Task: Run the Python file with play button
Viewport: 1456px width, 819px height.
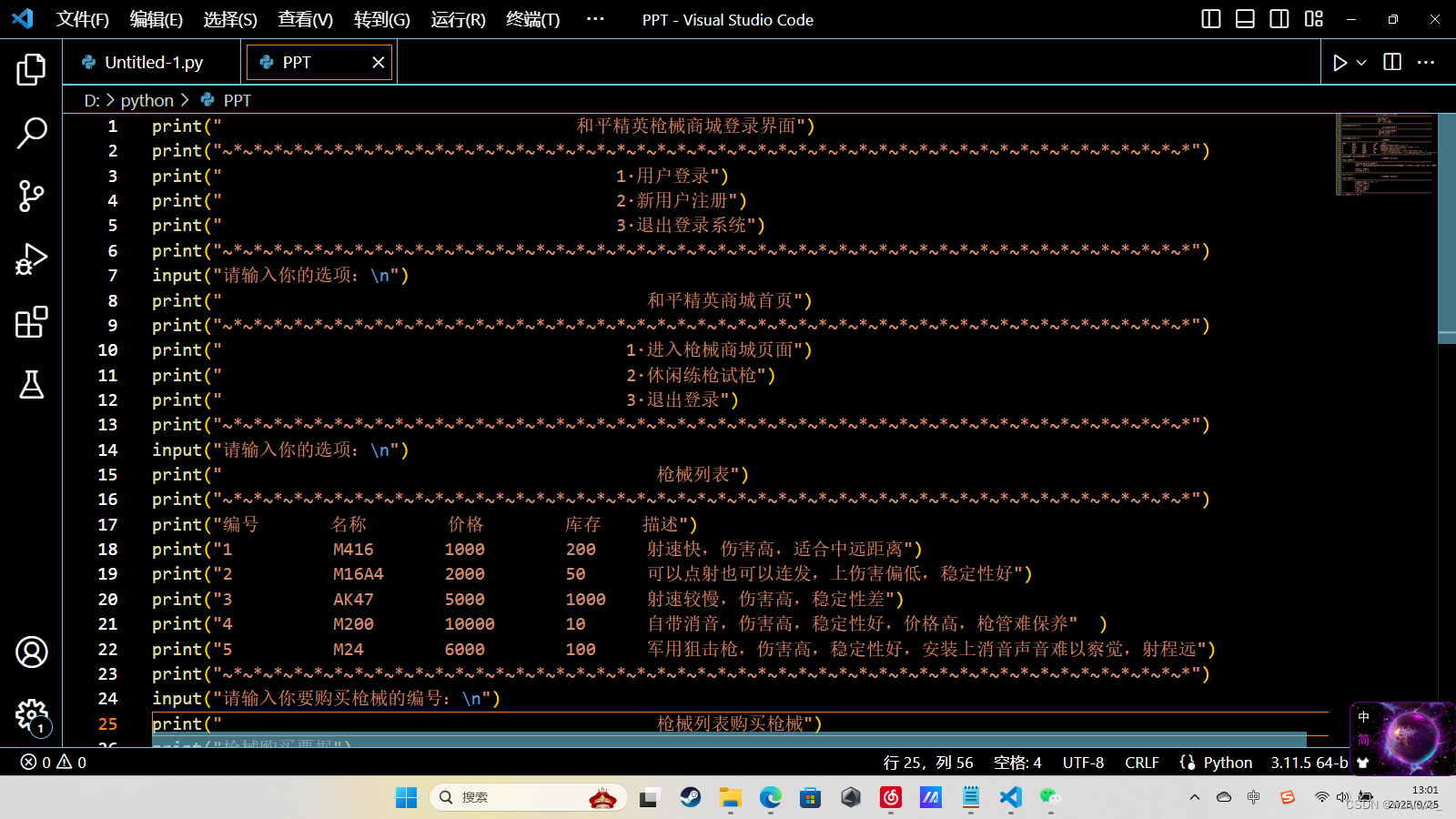Action: pyautogui.click(x=1340, y=63)
